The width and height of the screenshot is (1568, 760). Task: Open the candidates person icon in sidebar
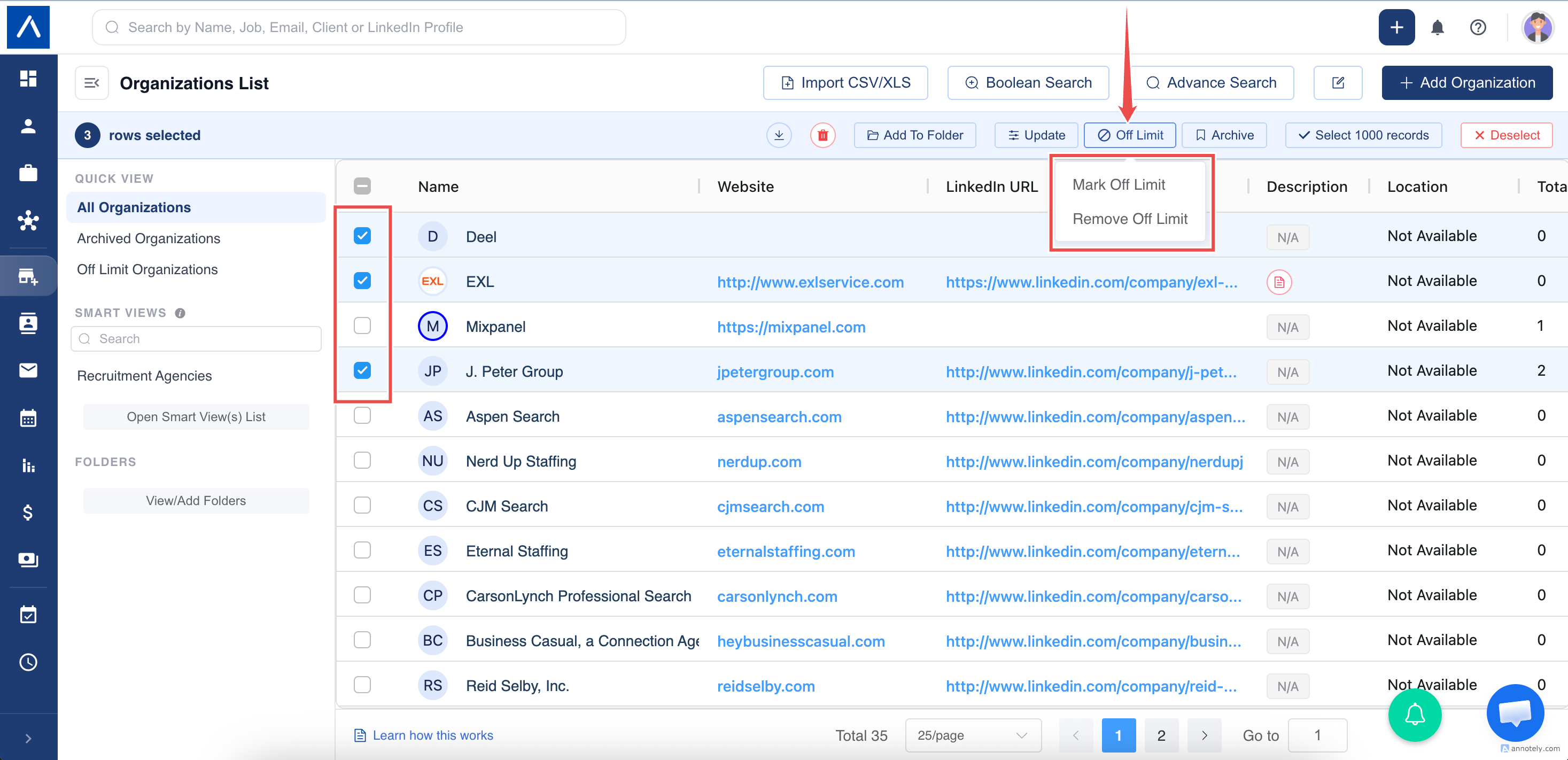(x=28, y=126)
